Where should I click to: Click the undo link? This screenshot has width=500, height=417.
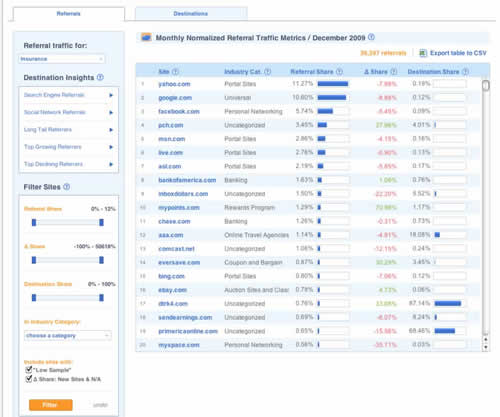coord(100,405)
